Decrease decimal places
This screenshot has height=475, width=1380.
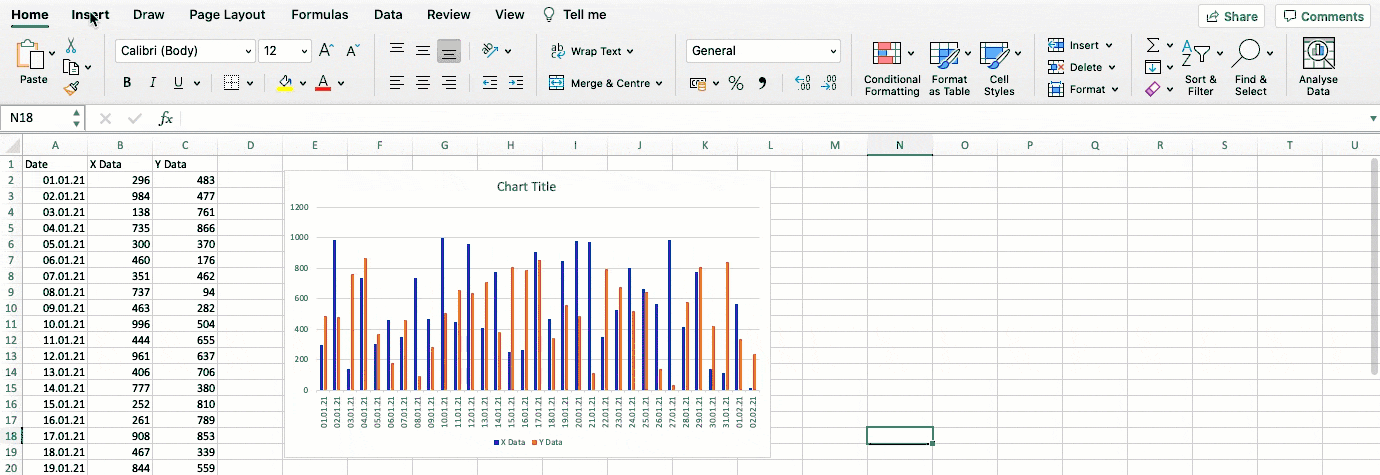[828, 83]
